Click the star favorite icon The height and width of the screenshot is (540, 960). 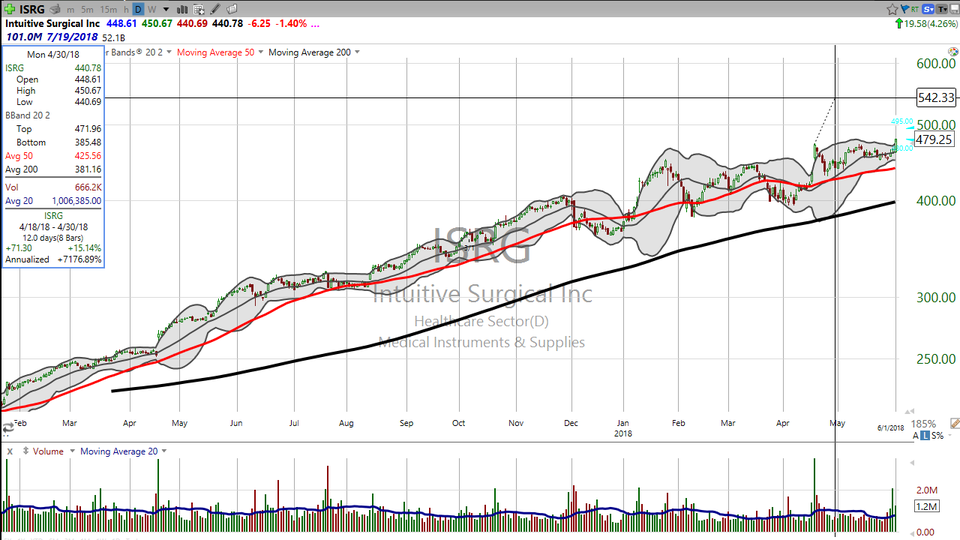point(893,9)
